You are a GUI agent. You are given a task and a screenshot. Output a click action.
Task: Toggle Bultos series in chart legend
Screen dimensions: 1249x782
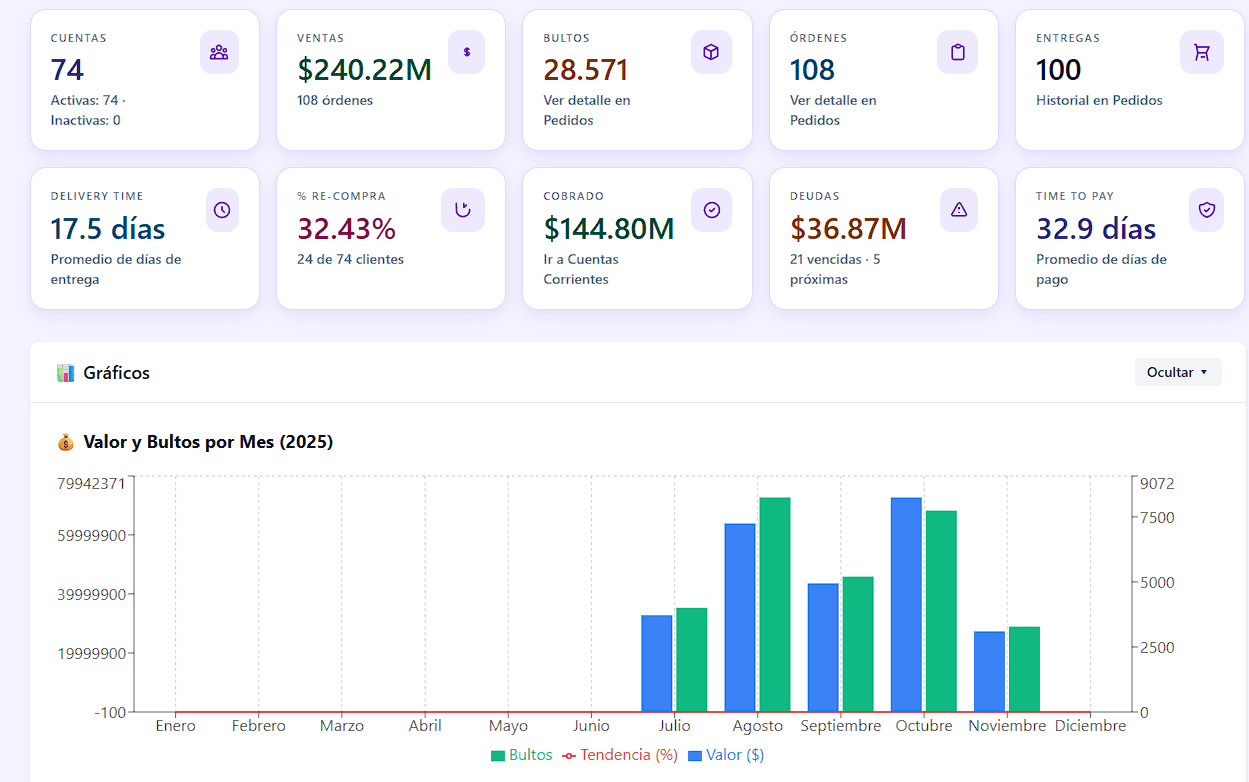(x=521, y=755)
